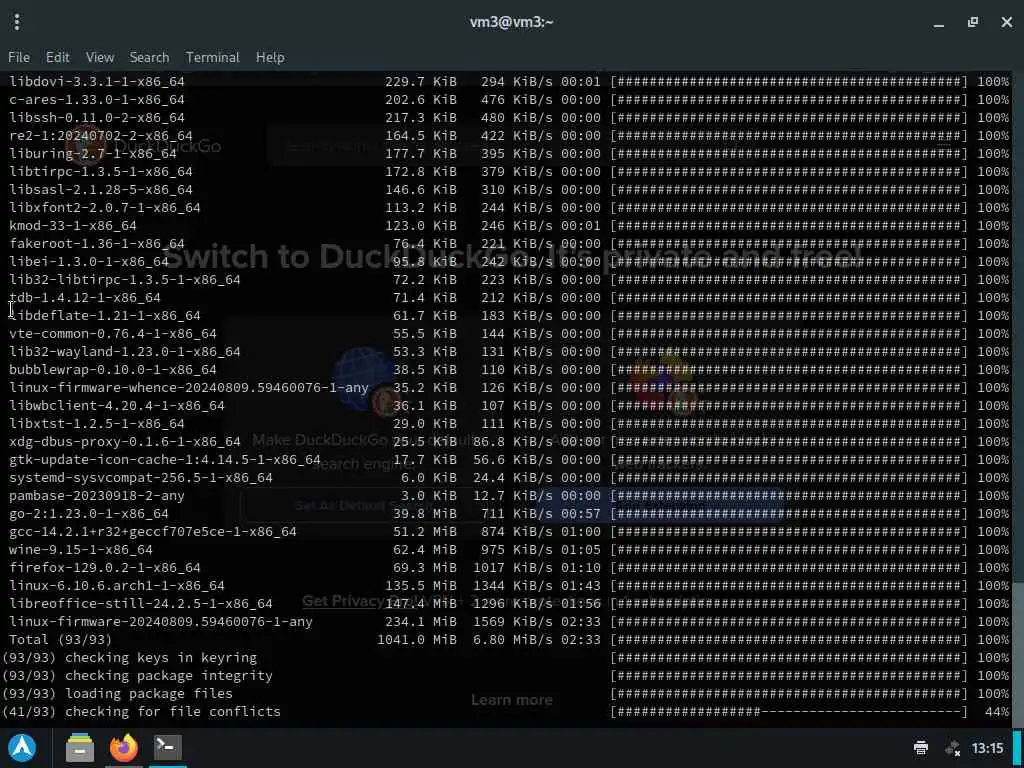Click the text libxtst-1.2.5-1-x86_64
The image size is (1024, 768).
pos(97,423)
